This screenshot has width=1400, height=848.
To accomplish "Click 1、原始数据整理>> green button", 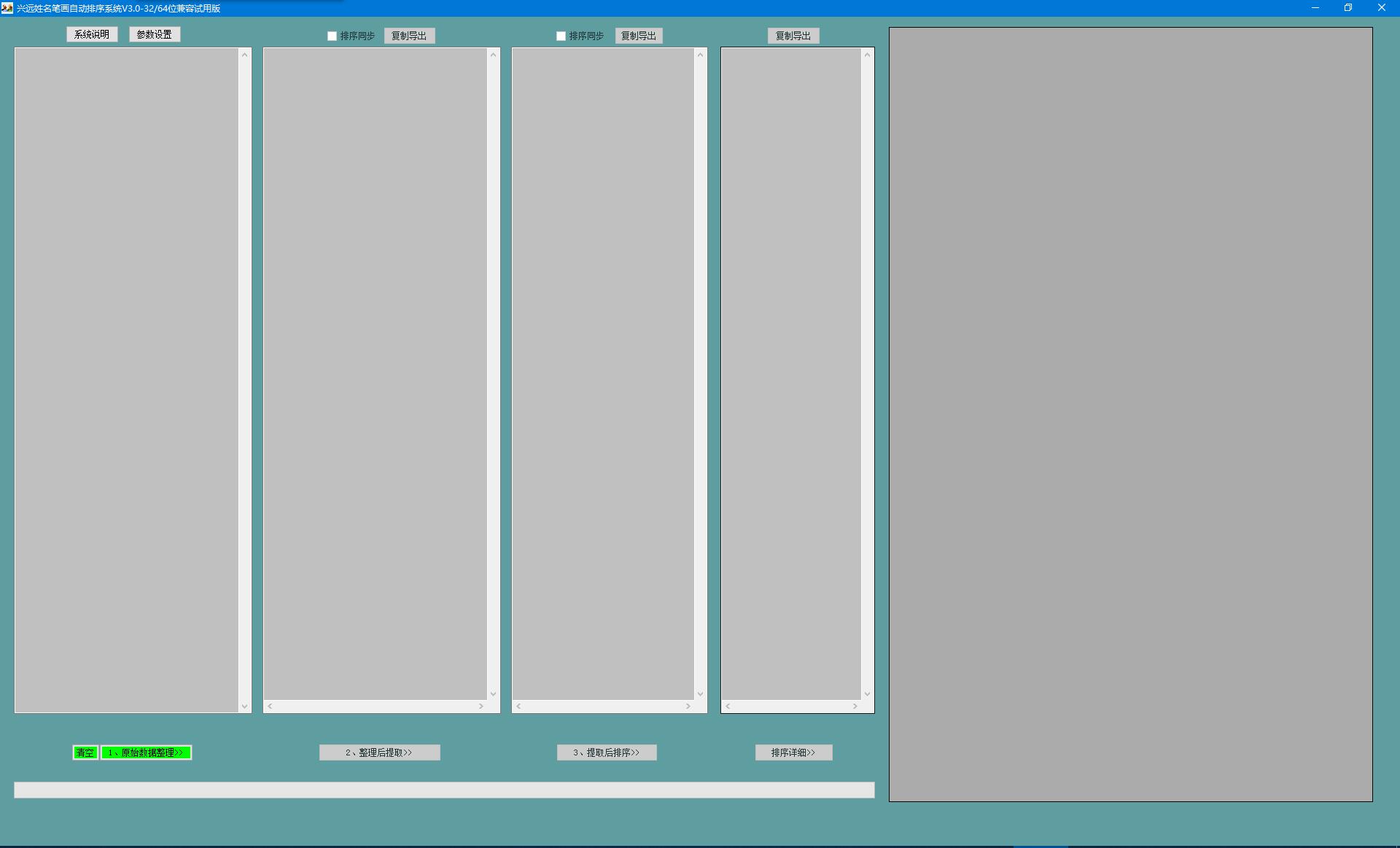I will pyautogui.click(x=146, y=752).
